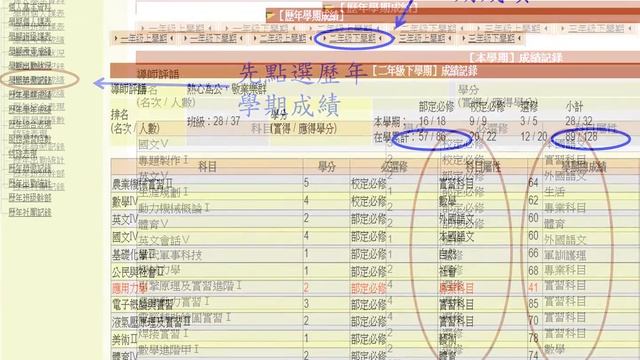Click the 二年級下學期 成績記錄 section header
This screenshot has height=360, width=640.
point(424,71)
